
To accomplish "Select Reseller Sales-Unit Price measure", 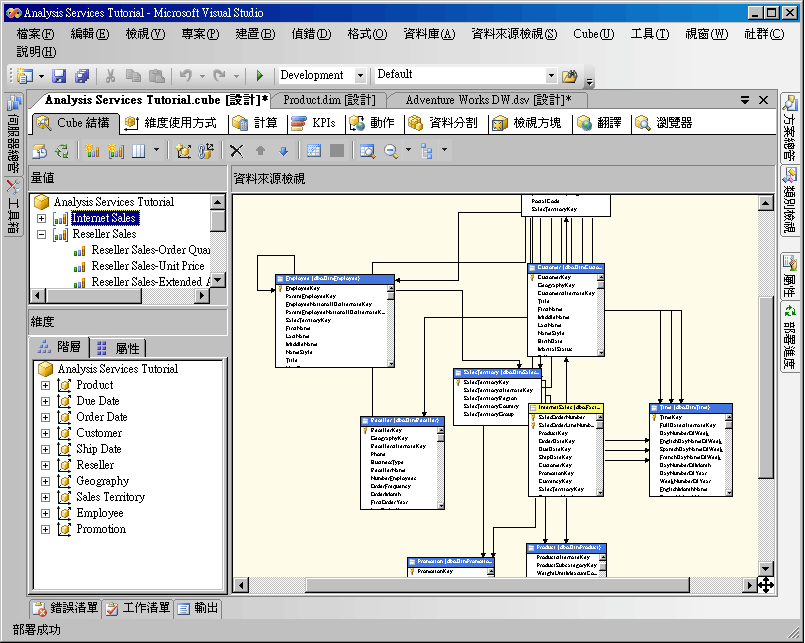I will coord(148,266).
